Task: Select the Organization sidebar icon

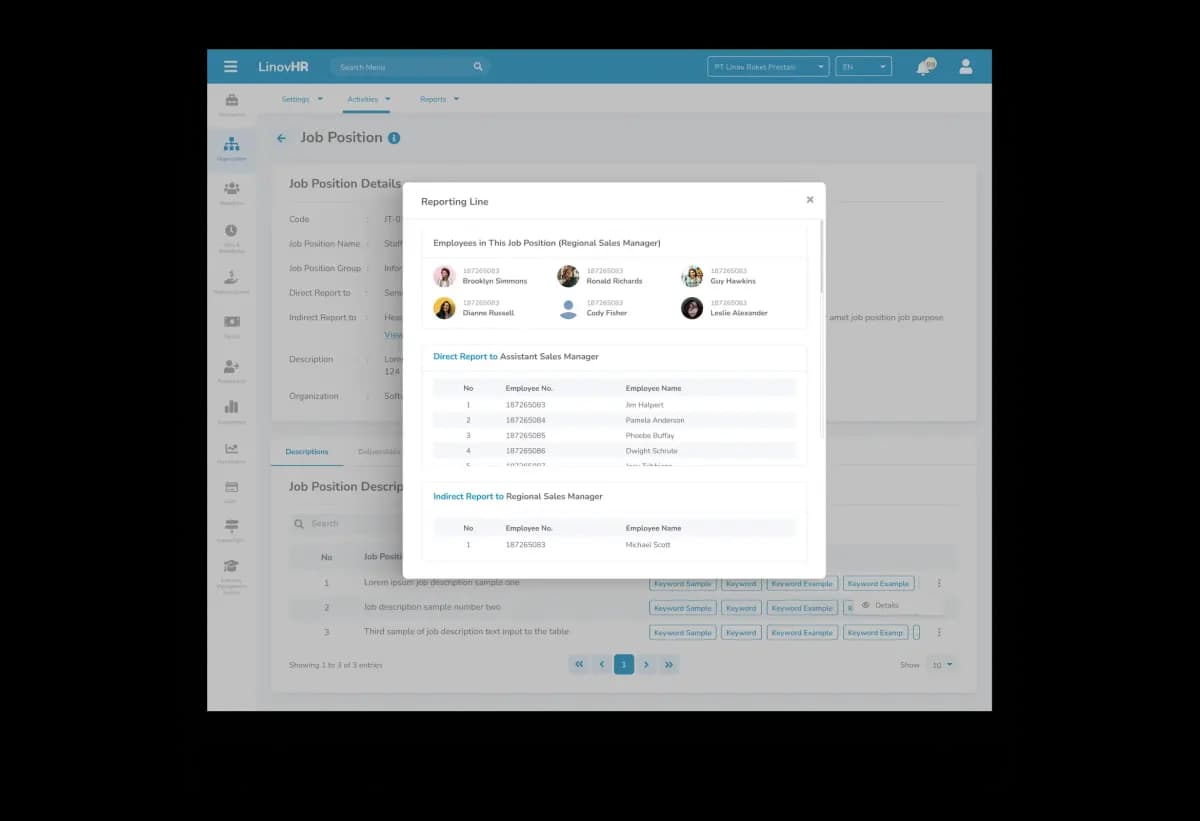Action: click(231, 149)
